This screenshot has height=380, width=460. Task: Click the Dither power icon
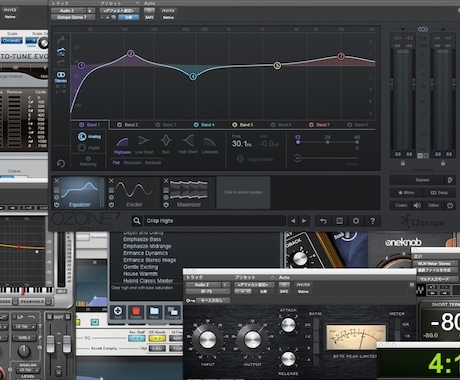450,205
